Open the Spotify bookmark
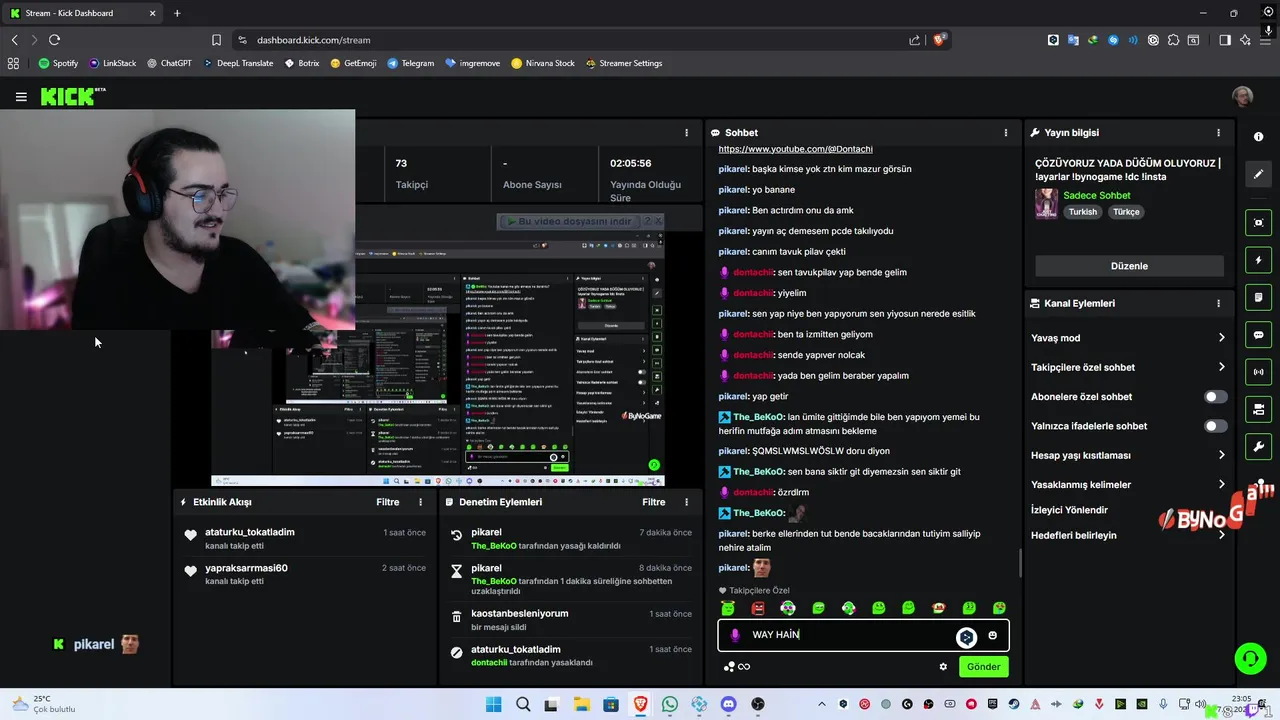 tap(58, 63)
